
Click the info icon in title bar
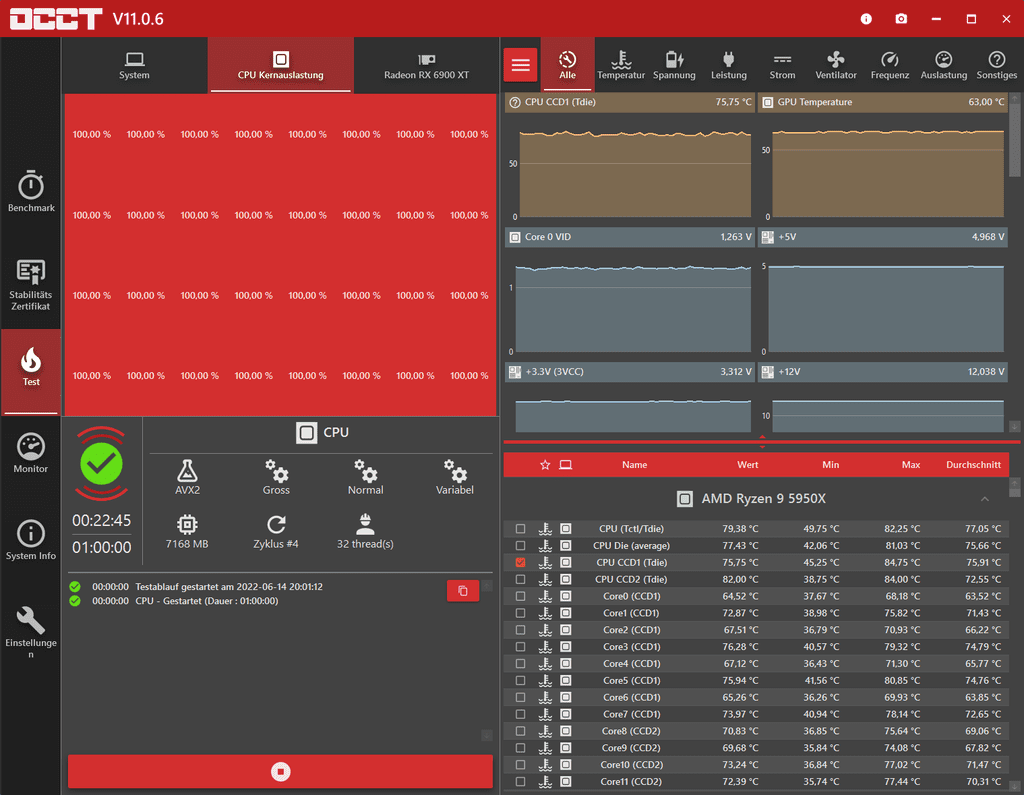coord(866,19)
